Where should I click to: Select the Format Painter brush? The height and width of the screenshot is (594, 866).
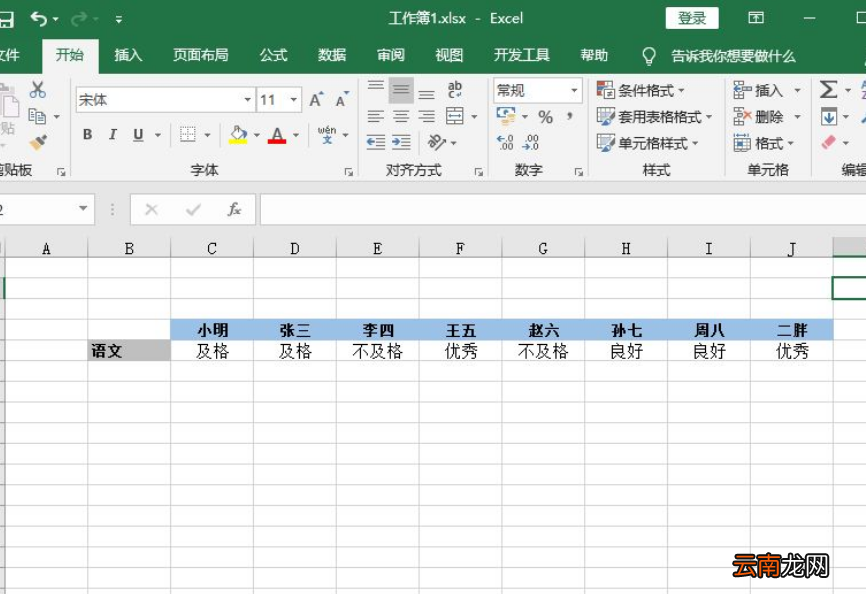[38, 142]
